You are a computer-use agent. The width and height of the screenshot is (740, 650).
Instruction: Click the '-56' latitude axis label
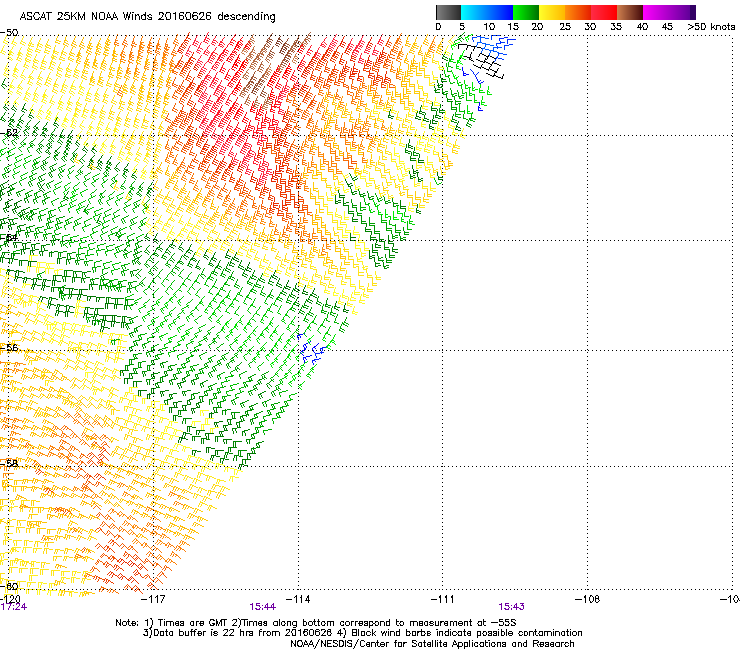[x=9, y=347]
